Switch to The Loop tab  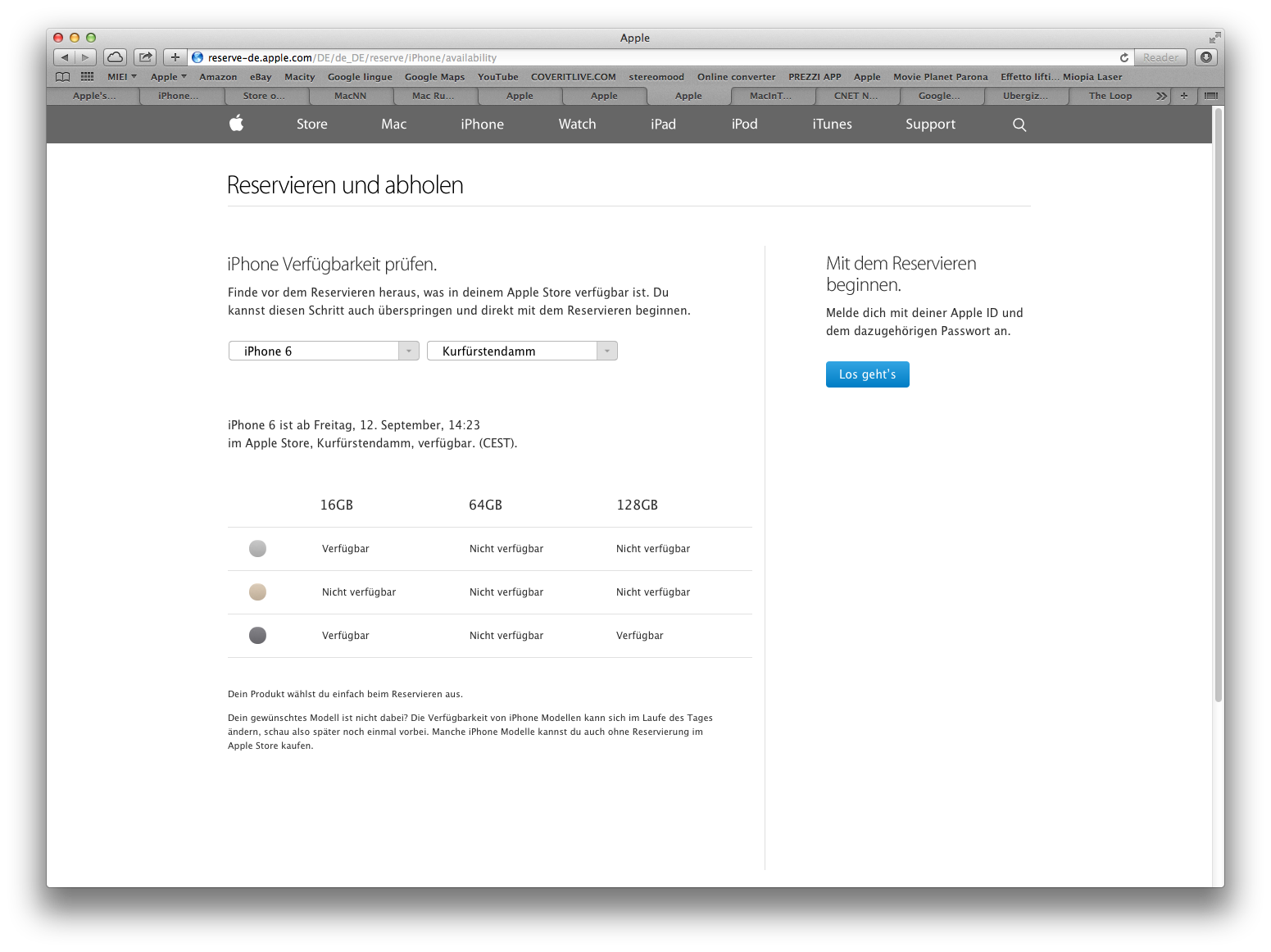pos(1110,96)
